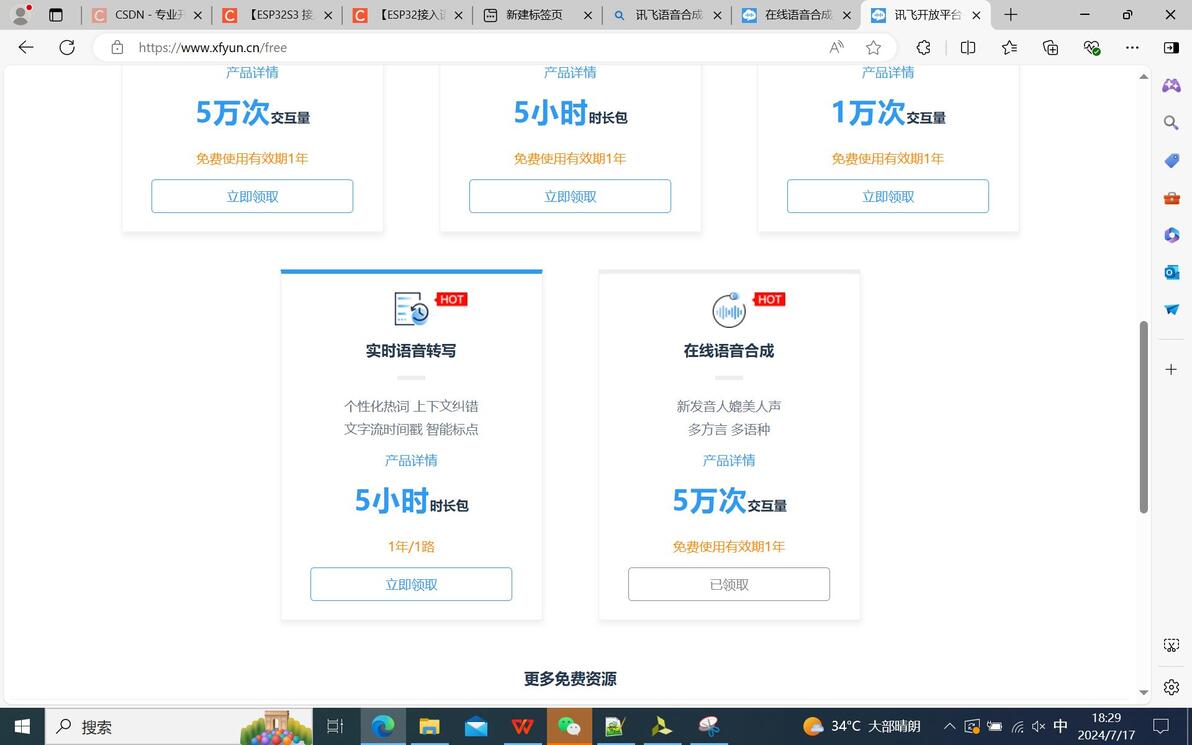The image size is (1192, 745).
Task: Open the tab actions menu icon
Action: (x=55, y=14)
